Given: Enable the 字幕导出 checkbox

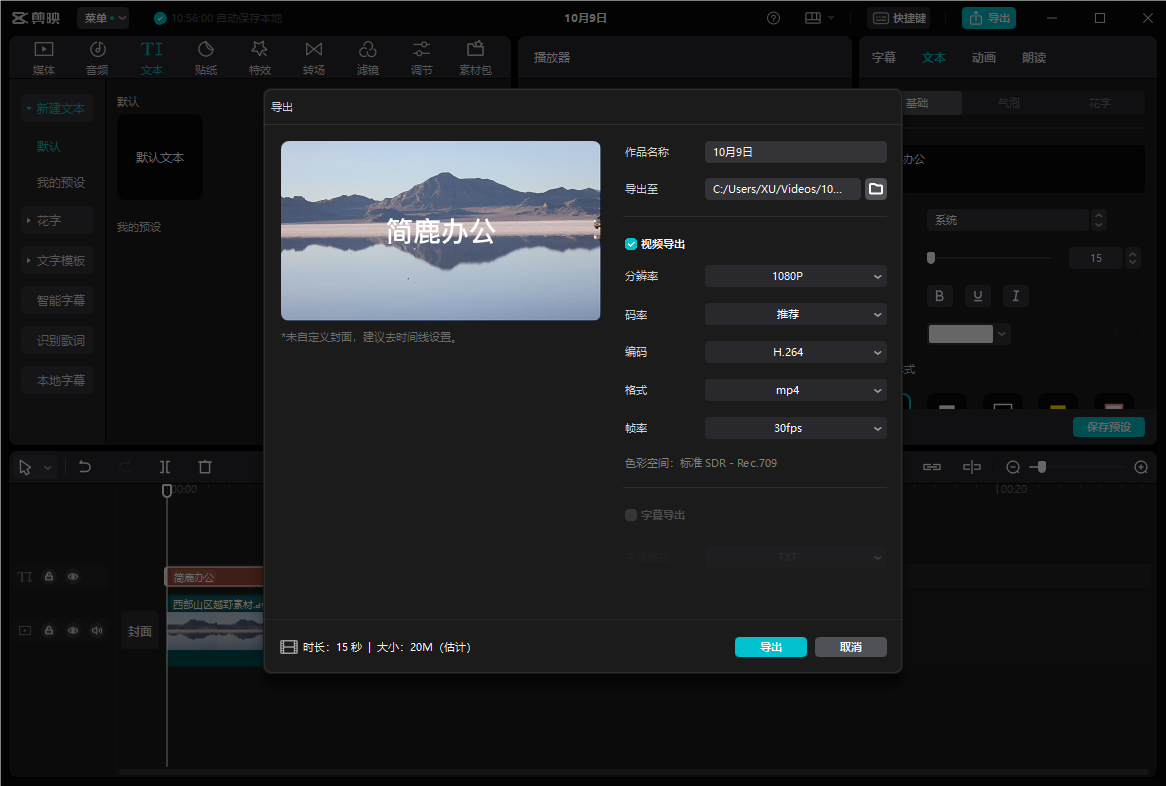Looking at the screenshot, I should 631,515.
